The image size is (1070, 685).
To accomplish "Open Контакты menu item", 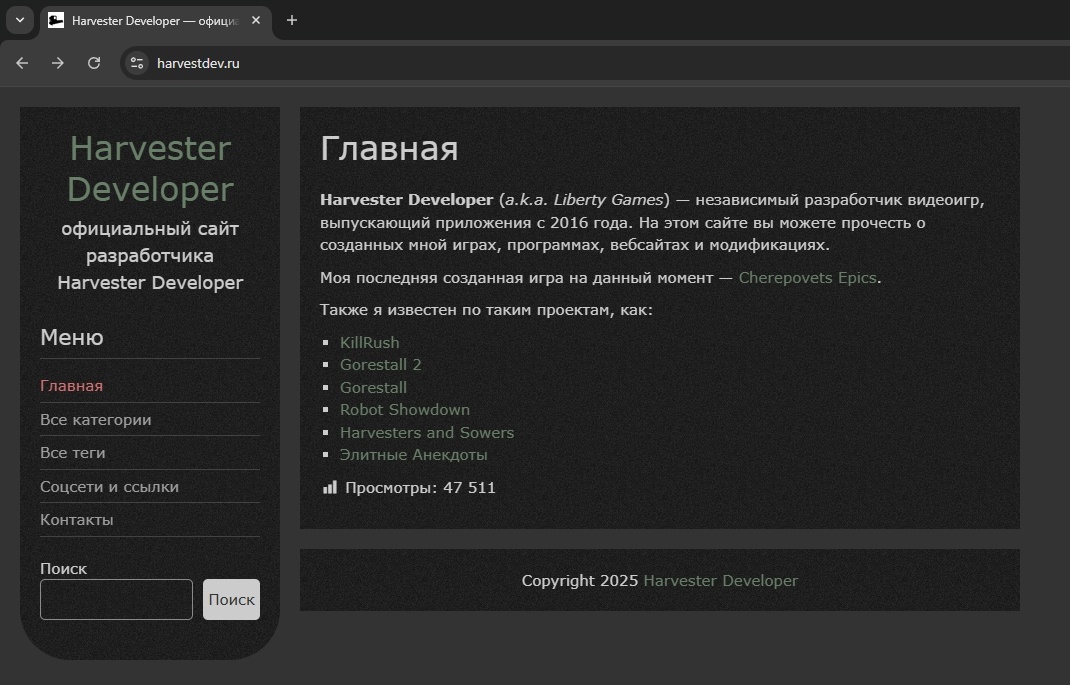I will [76, 520].
